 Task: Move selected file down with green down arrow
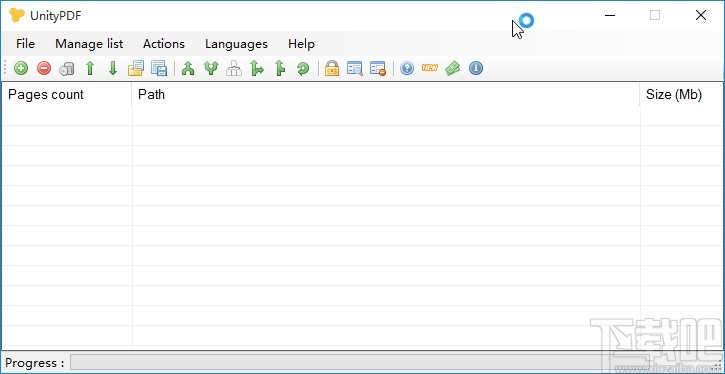click(x=113, y=68)
